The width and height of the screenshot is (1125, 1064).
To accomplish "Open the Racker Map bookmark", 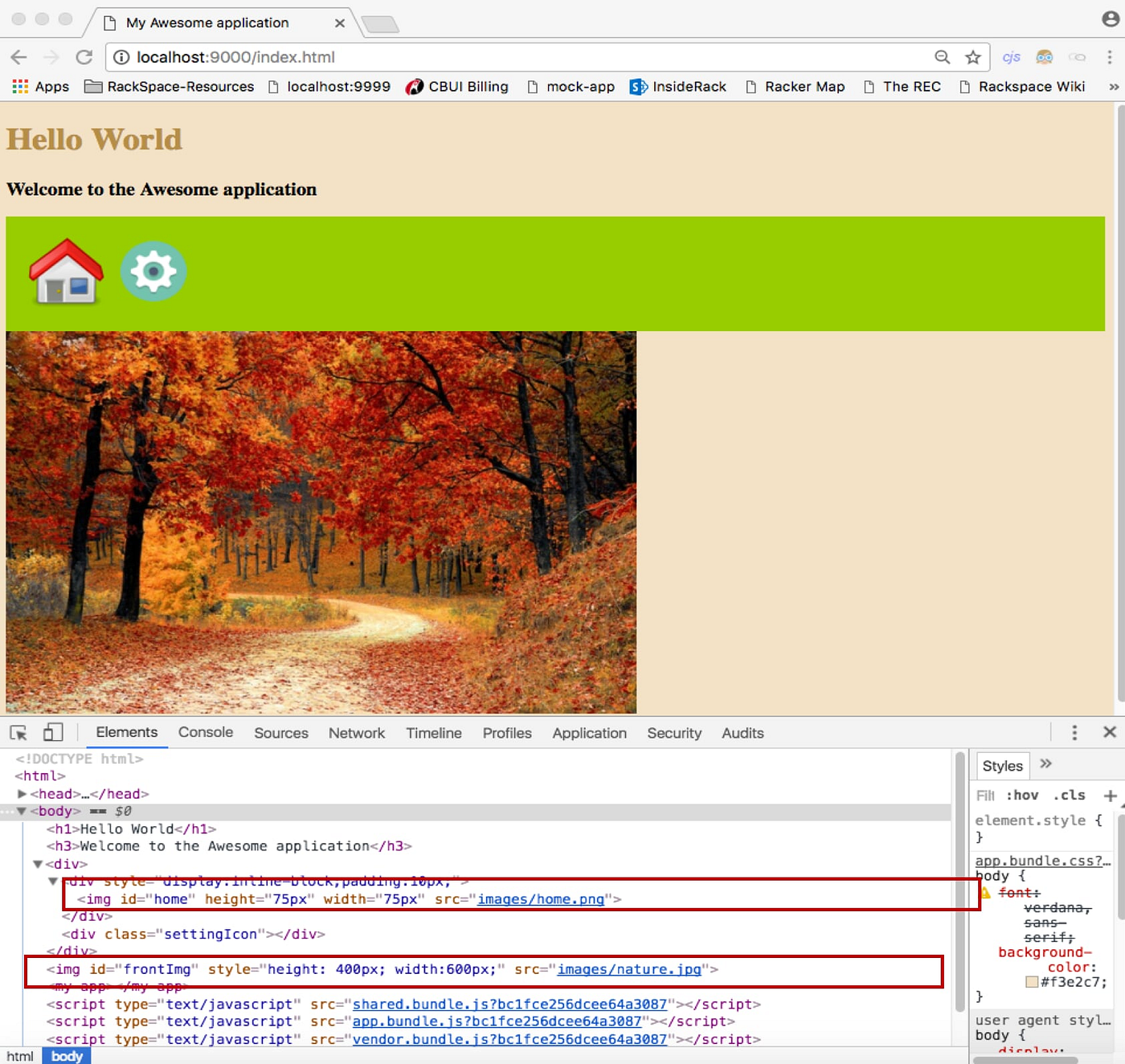I will click(x=795, y=87).
